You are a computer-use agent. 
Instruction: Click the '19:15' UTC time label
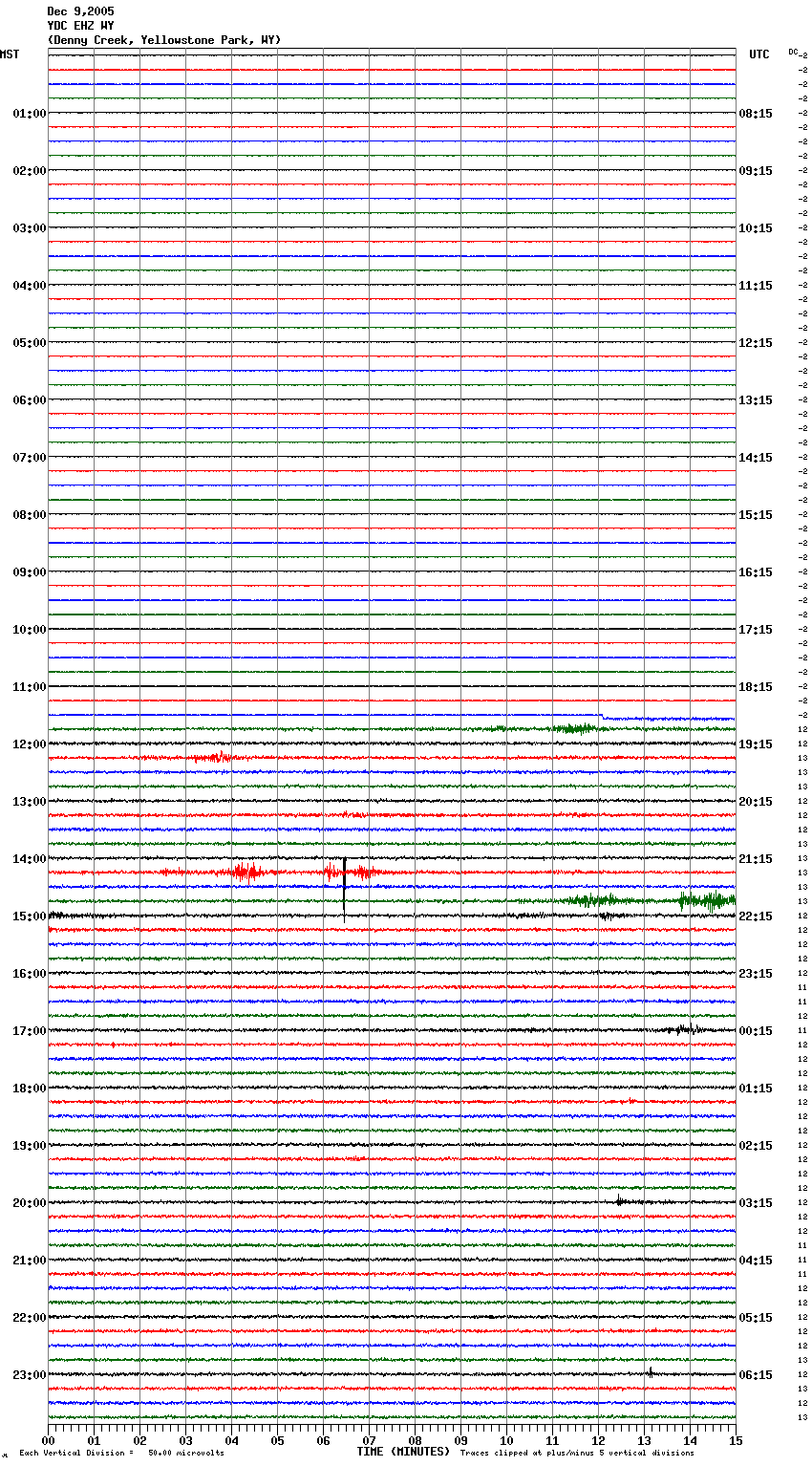756,744
